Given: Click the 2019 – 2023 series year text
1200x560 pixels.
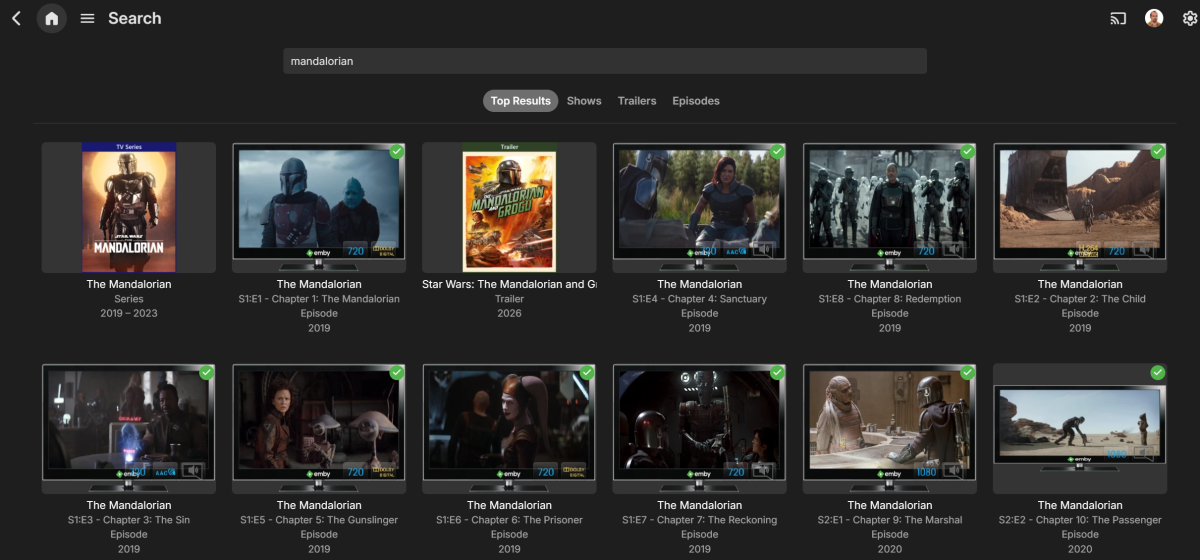Looking at the screenshot, I should [129, 313].
